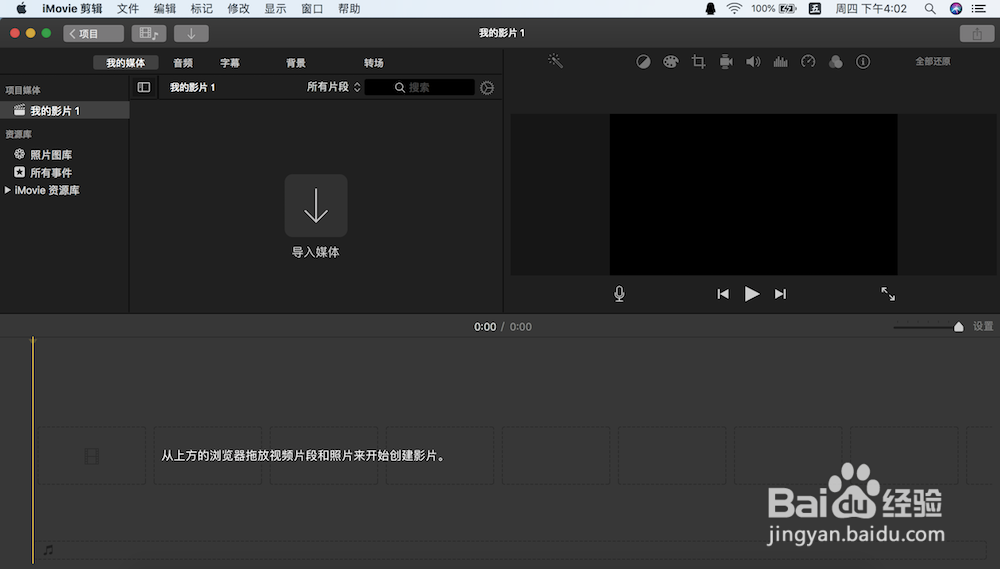The width and height of the screenshot is (1000, 569).
Task: Switch to 转场 transitions tab
Action: pos(374,63)
